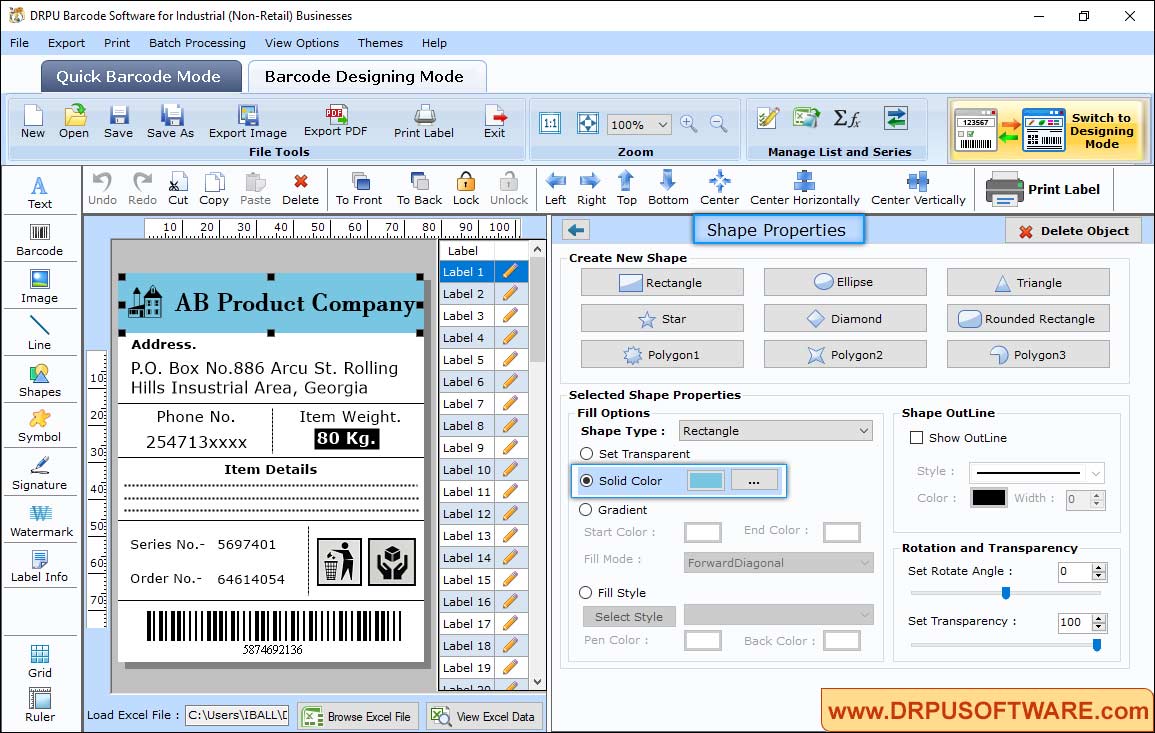Viewport: 1155px width, 733px height.
Task: Open the File menu
Action: (20, 43)
